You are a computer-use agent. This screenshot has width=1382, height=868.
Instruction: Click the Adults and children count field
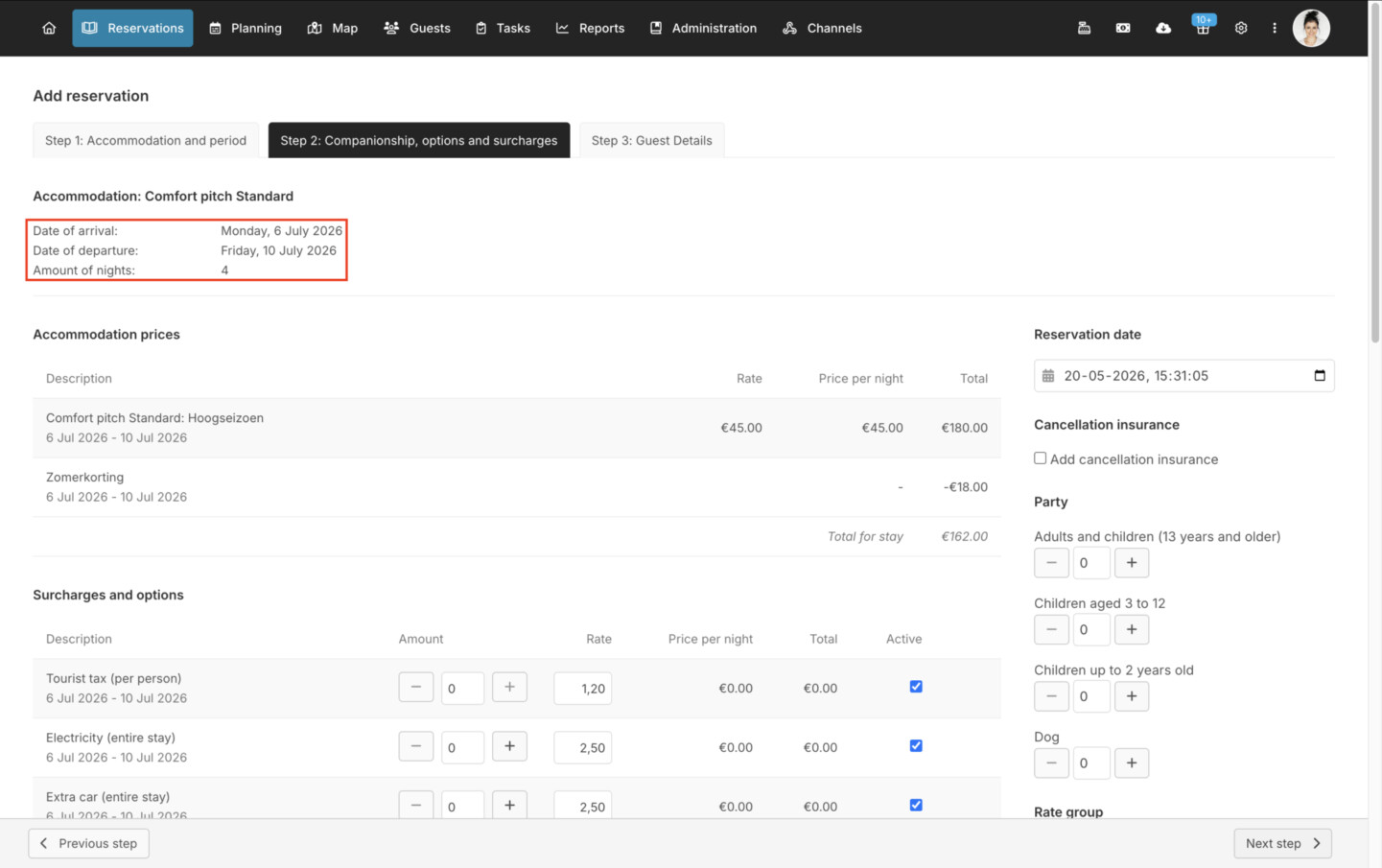(1091, 563)
